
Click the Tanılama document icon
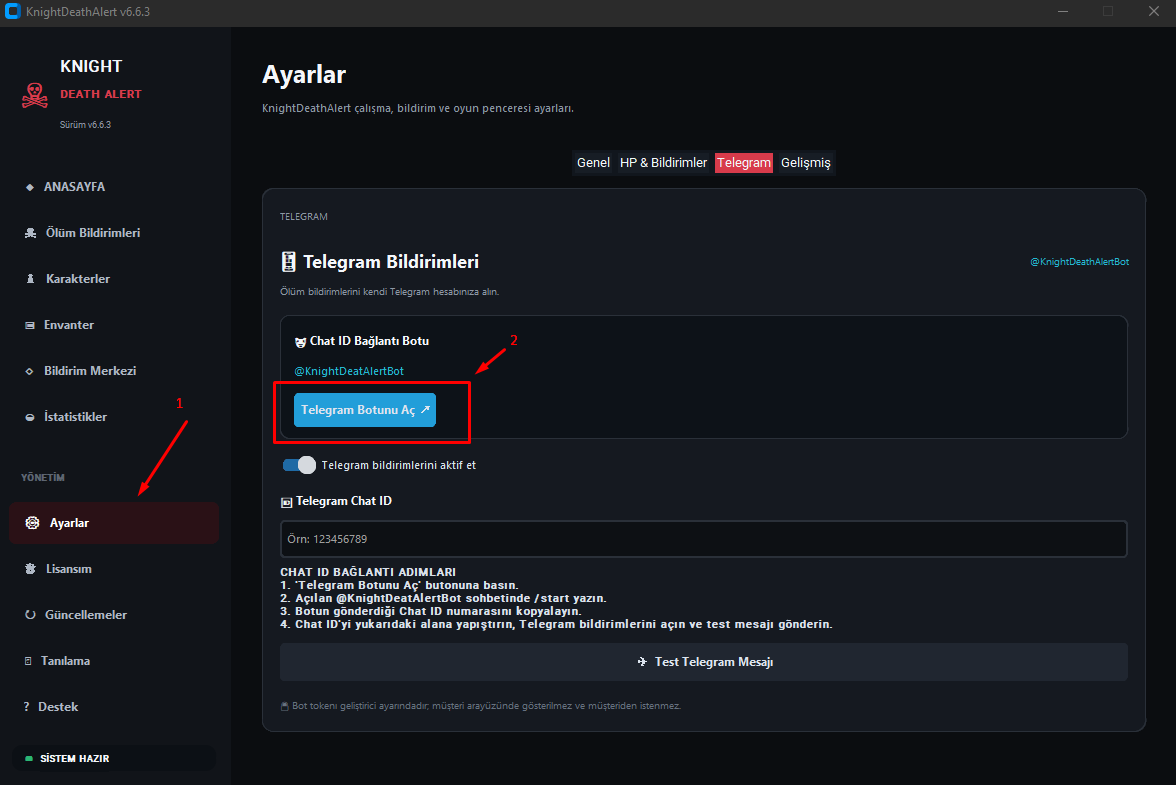[x=28, y=661]
